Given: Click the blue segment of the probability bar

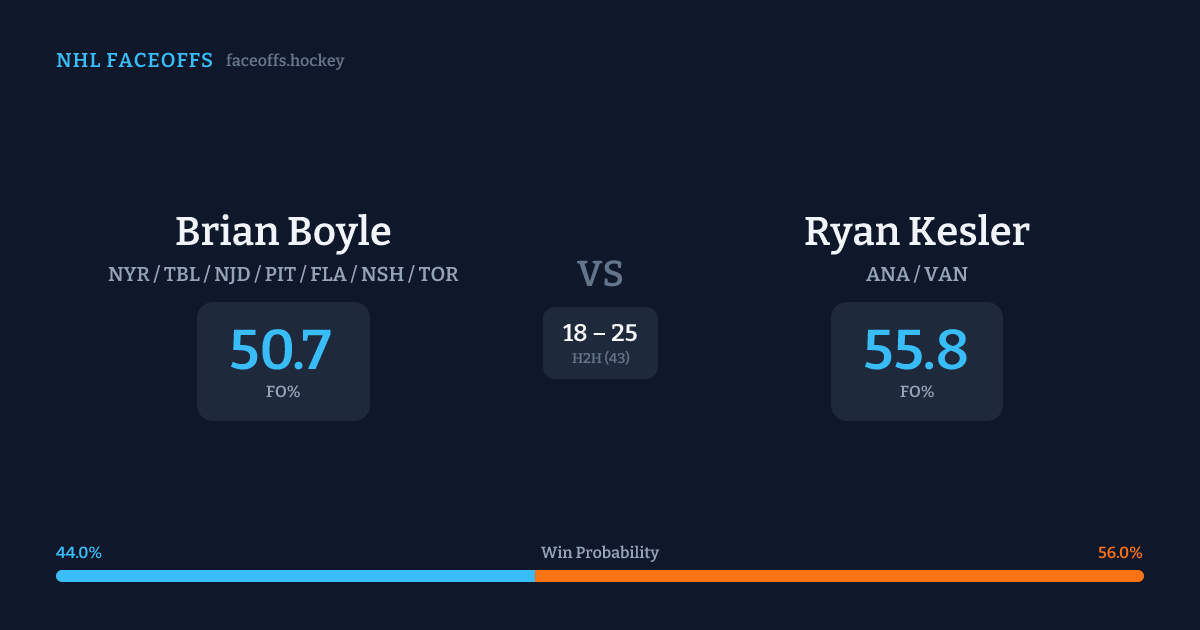Looking at the screenshot, I should pos(295,576).
